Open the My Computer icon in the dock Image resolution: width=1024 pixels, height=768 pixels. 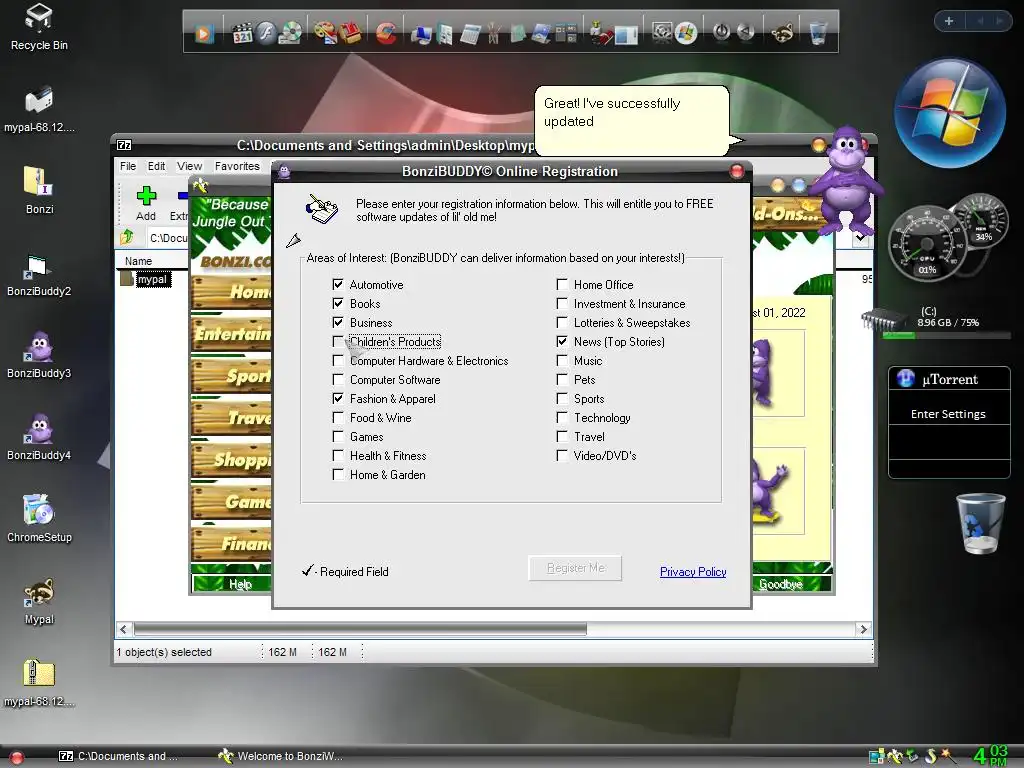click(421, 34)
